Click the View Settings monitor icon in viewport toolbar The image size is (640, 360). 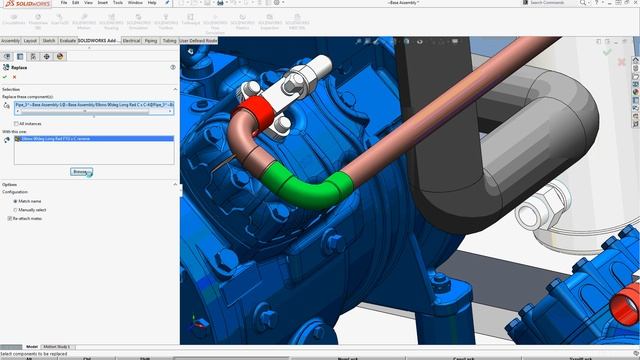click(455, 41)
